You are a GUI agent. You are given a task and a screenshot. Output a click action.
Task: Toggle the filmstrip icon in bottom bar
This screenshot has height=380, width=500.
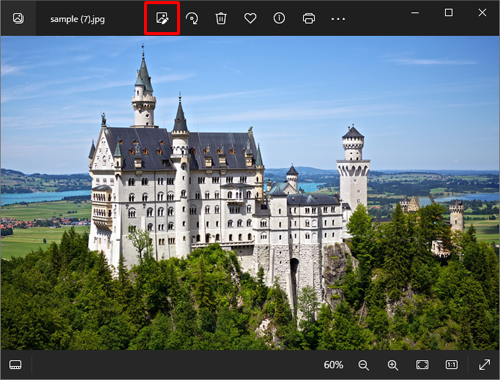[15, 365]
